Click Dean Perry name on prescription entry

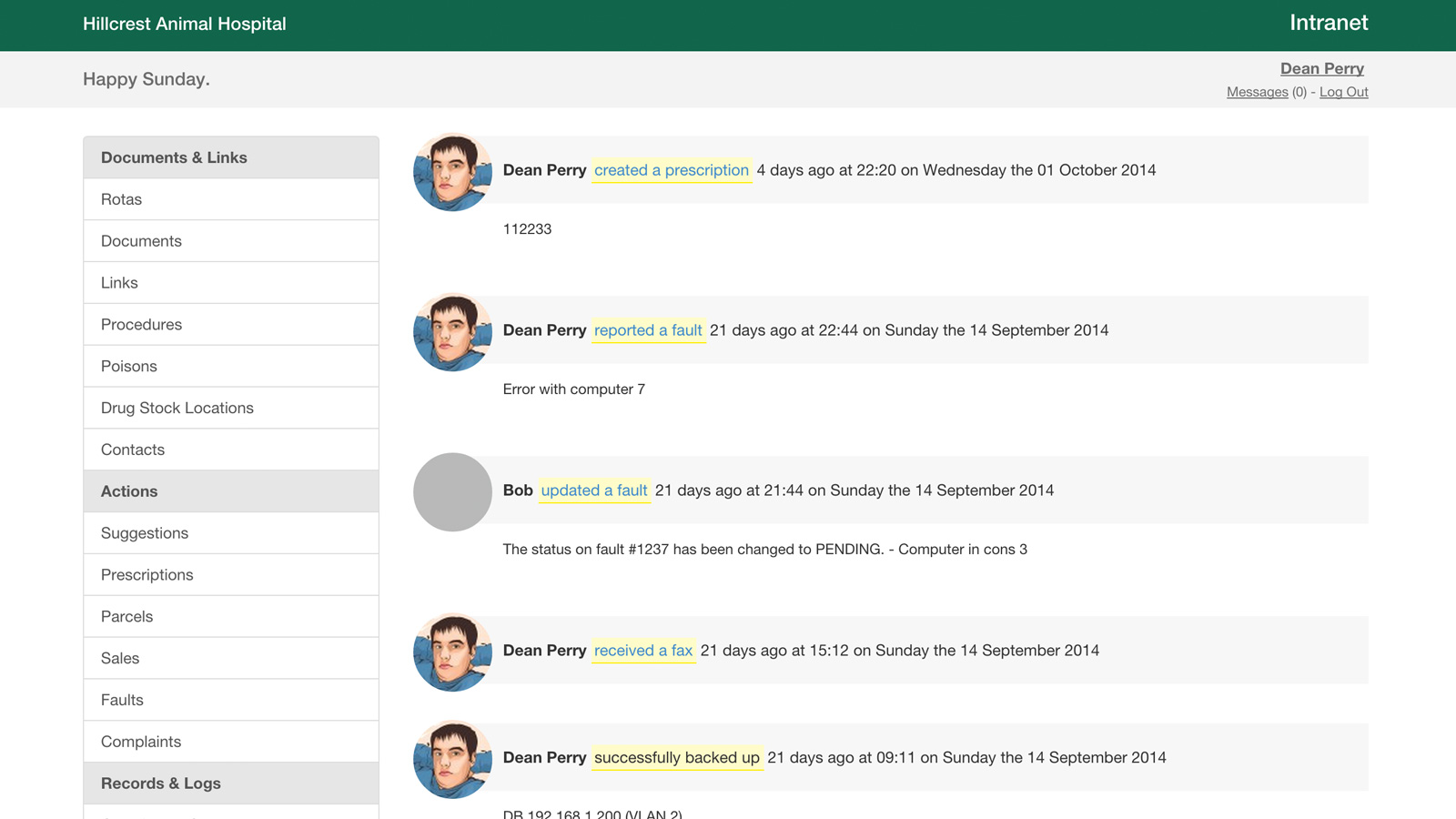[544, 170]
